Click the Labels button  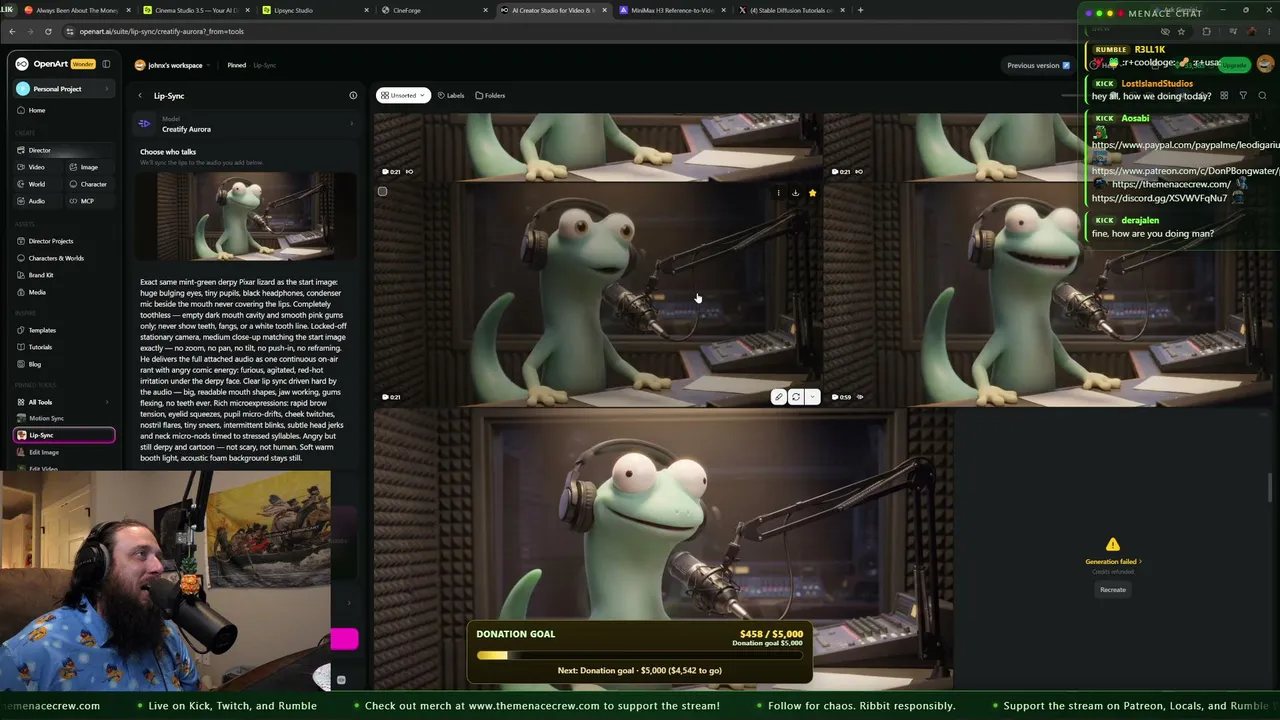(x=451, y=95)
